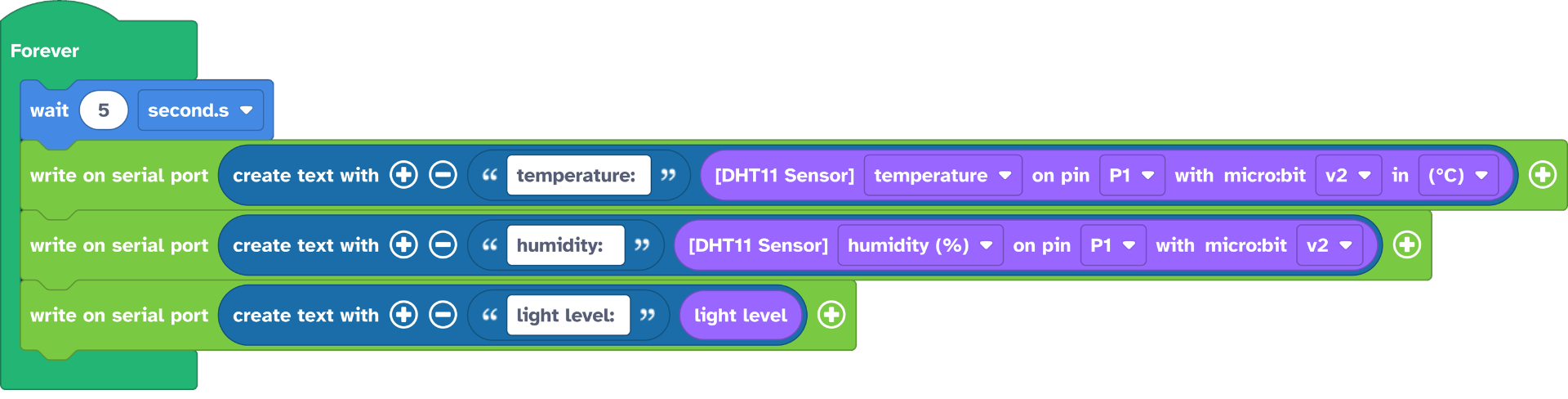This screenshot has width=1568, height=399.
Task: Select the purple light level block
Action: [x=740, y=315]
